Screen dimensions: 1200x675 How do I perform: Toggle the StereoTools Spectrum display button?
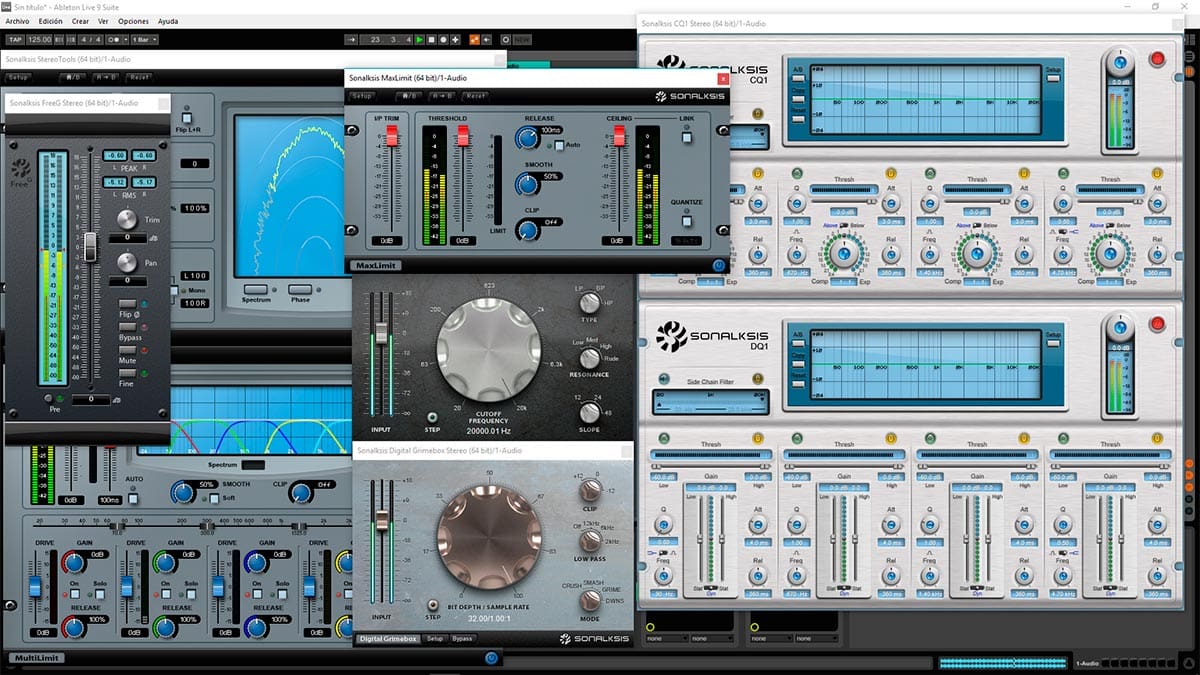pos(256,289)
